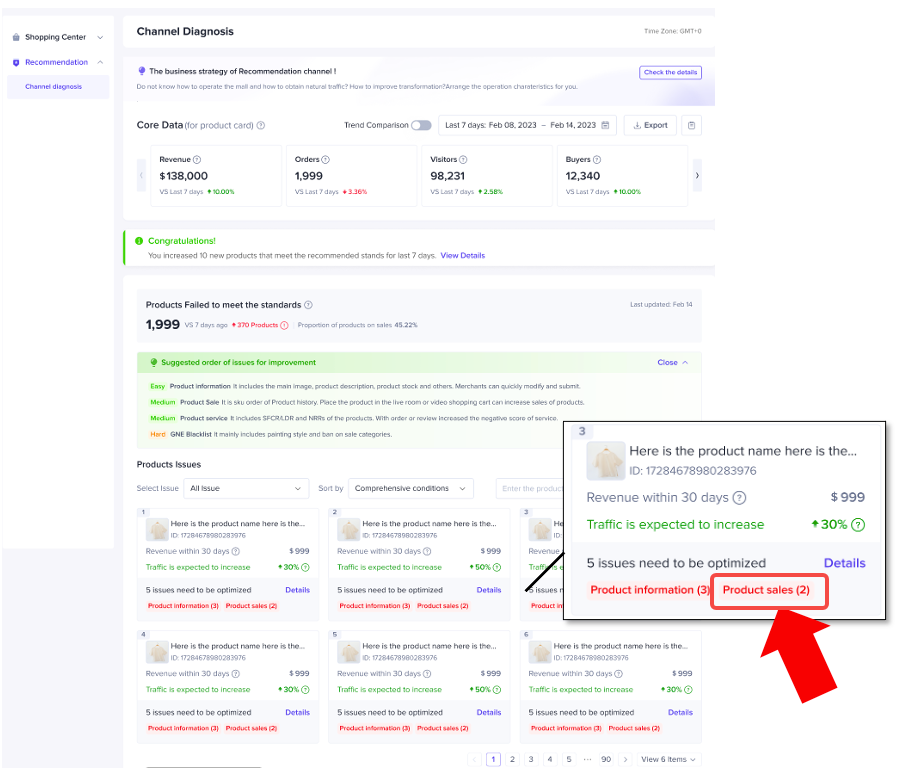Select Channel diagnosis in the sidebar
The width and height of the screenshot is (923, 774).
[54, 87]
